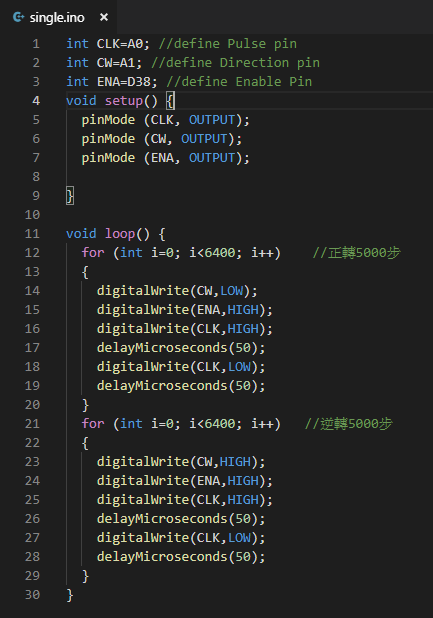Click the comment 逆轉5000步
The image size is (433, 618).
[x=349, y=424]
